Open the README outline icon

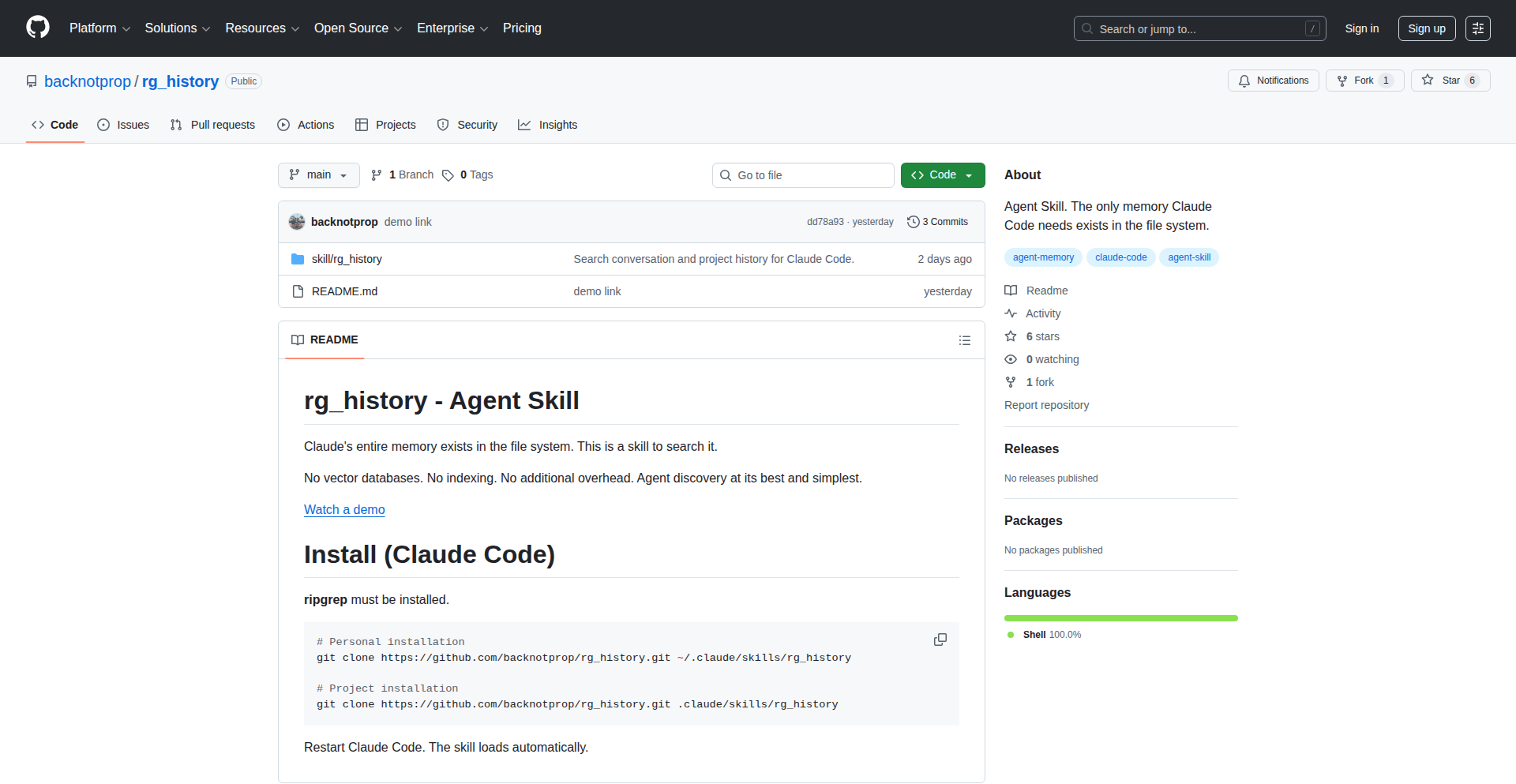click(964, 340)
